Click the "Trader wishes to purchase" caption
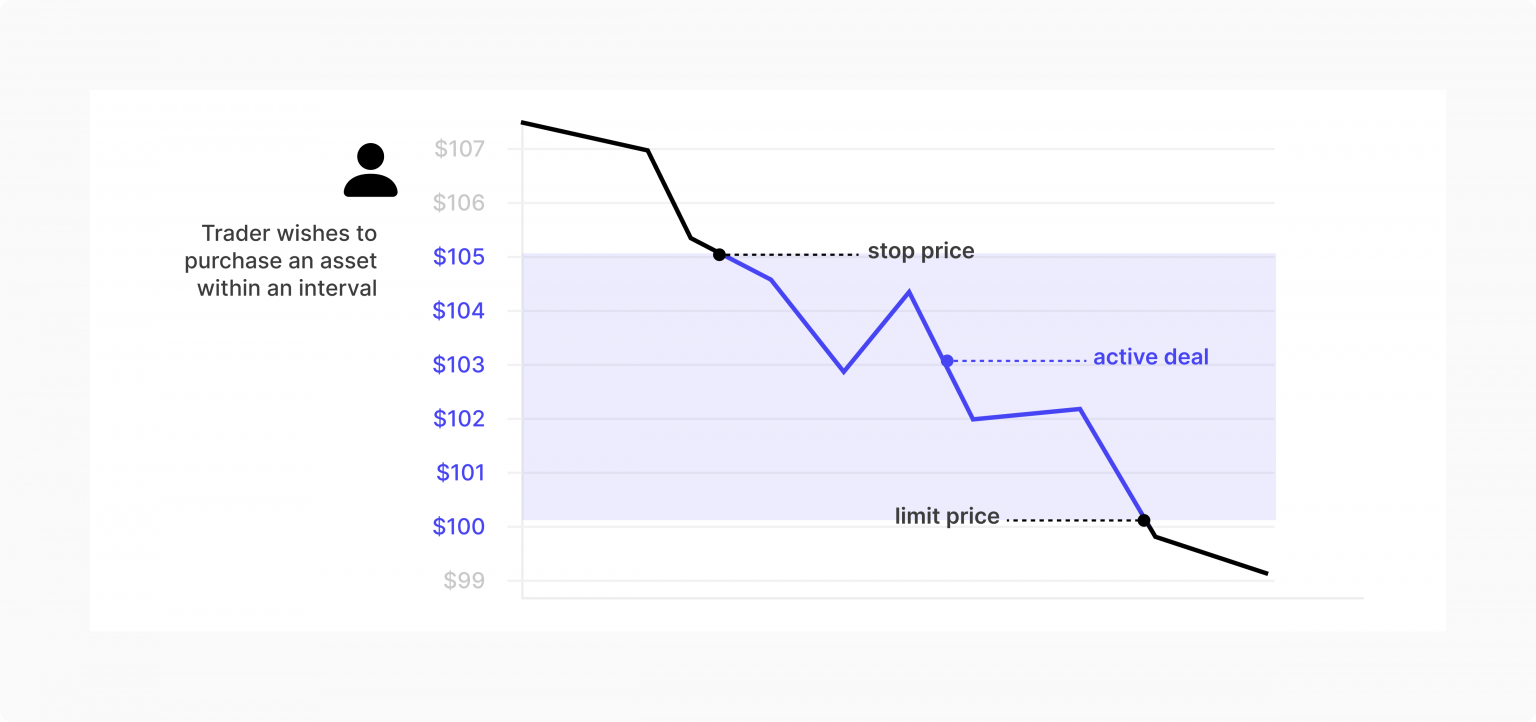Image resolution: width=1536 pixels, height=722 pixels. tap(282, 261)
